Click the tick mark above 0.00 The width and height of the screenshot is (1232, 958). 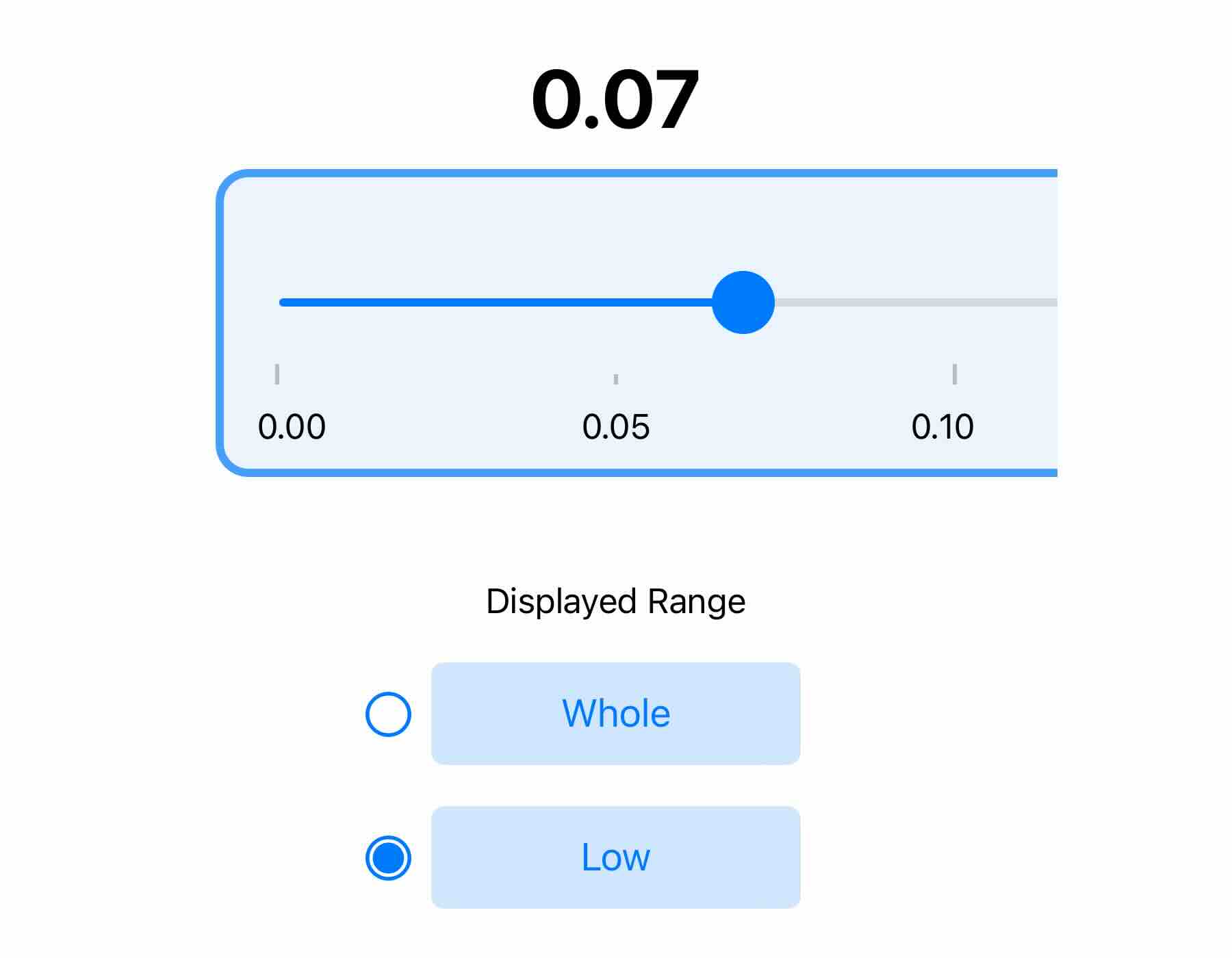point(277,374)
